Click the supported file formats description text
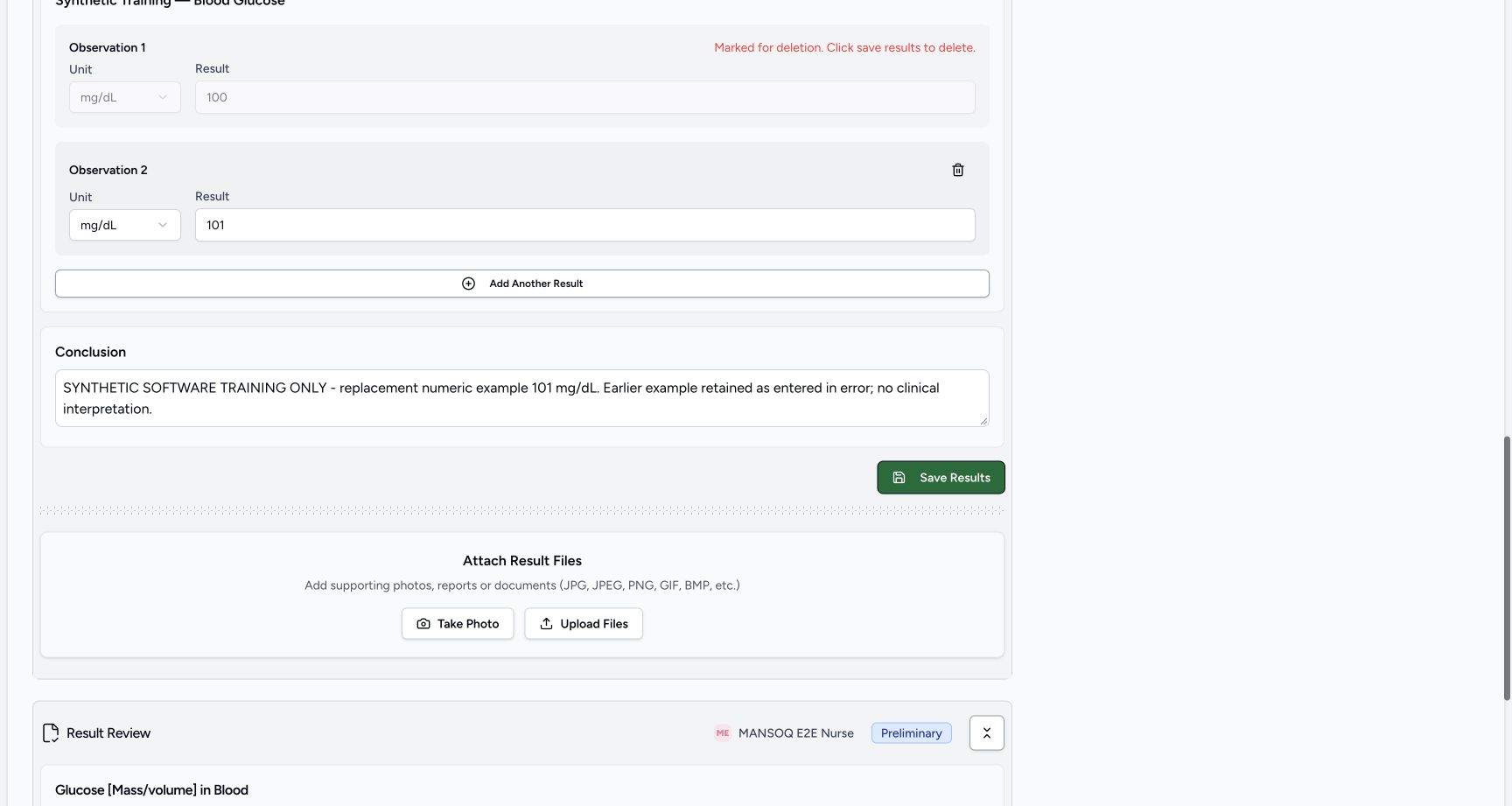 click(x=522, y=585)
